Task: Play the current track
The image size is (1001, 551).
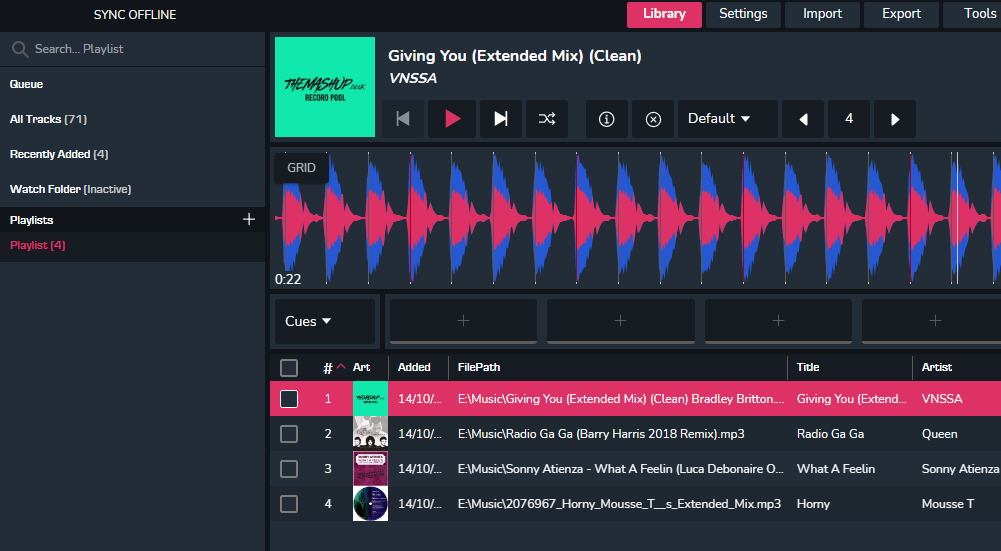Action: (452, 119)
